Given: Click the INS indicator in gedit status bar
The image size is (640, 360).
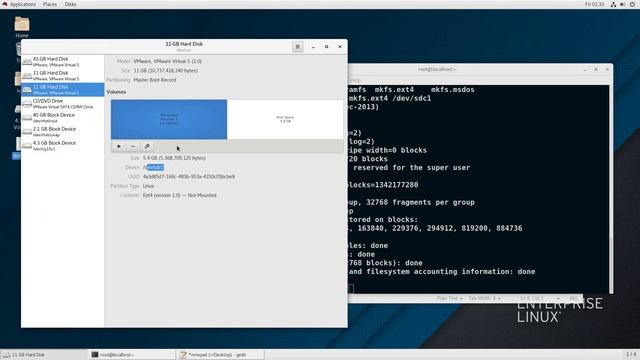Looking at the screenshot, I should [x=573, y=298].
